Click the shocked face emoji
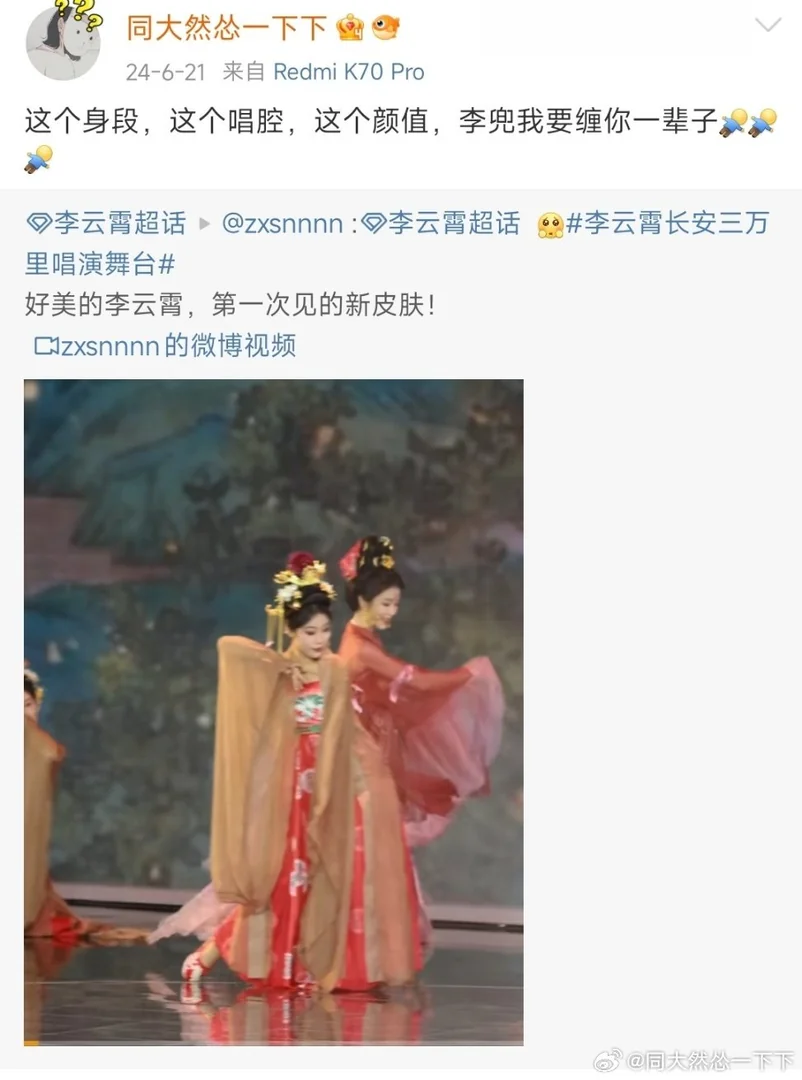This screenshot has height=1080, width=802. pos(551,225)
